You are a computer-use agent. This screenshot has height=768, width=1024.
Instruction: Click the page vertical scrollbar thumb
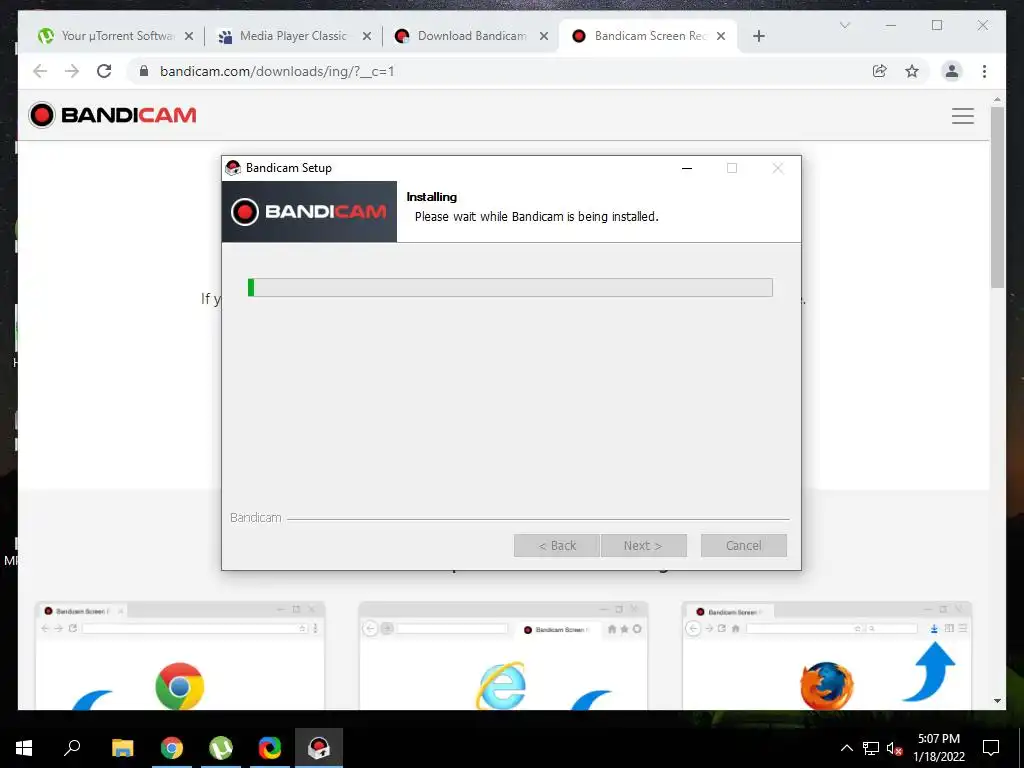pos(997,197)
